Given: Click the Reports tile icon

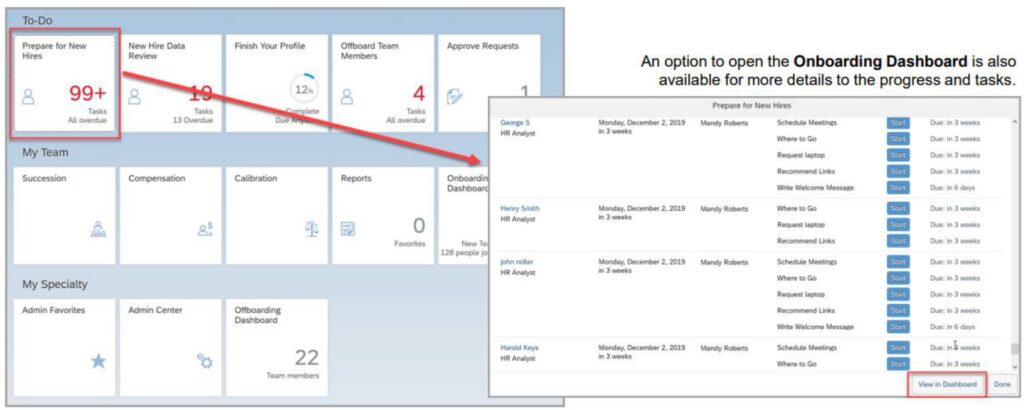Looking at the screenshot, I should [x=348, y=229].
